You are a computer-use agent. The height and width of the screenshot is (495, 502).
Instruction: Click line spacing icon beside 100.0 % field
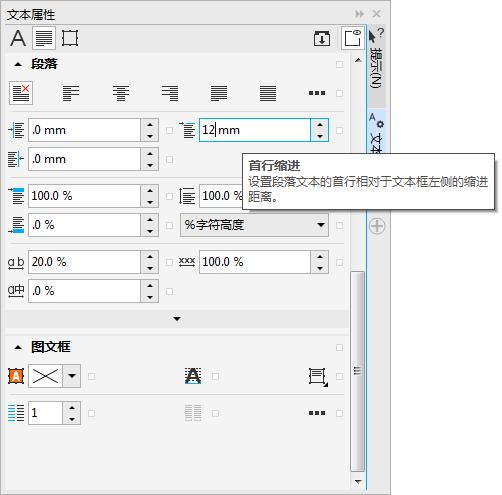[187, 196]
